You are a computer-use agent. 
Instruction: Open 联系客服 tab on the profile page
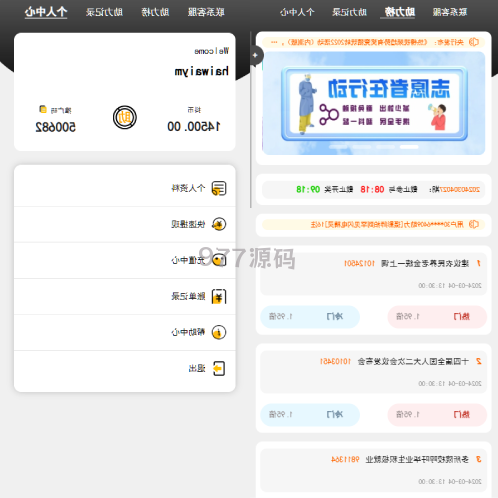coord(206,12)
